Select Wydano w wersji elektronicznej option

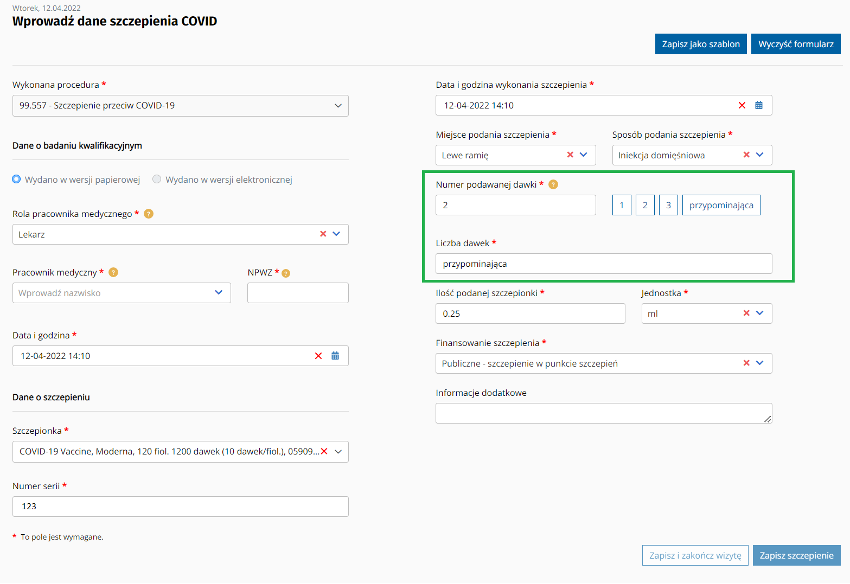(157, 180)
